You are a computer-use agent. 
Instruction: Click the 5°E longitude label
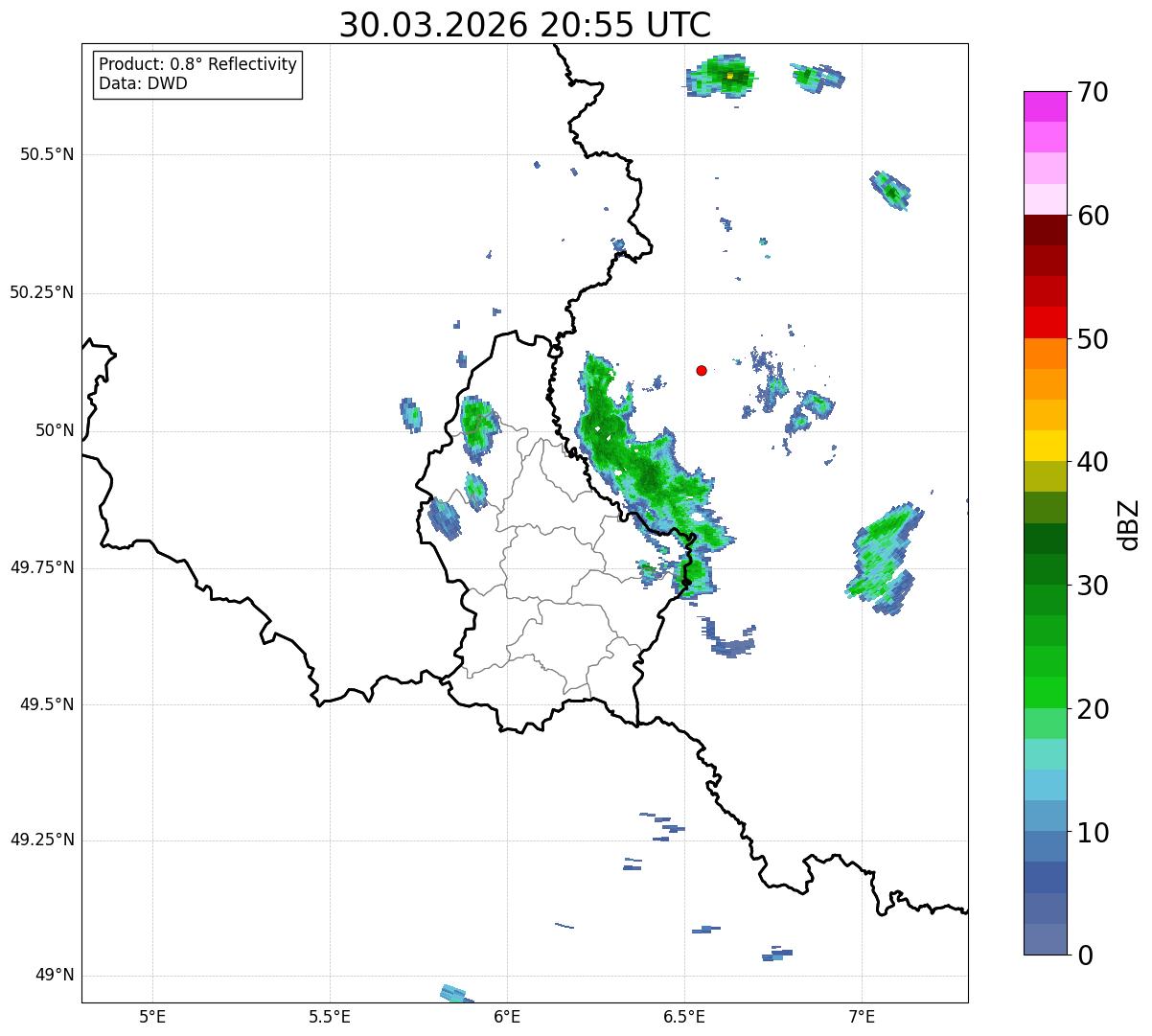[x=152, y=1016]
